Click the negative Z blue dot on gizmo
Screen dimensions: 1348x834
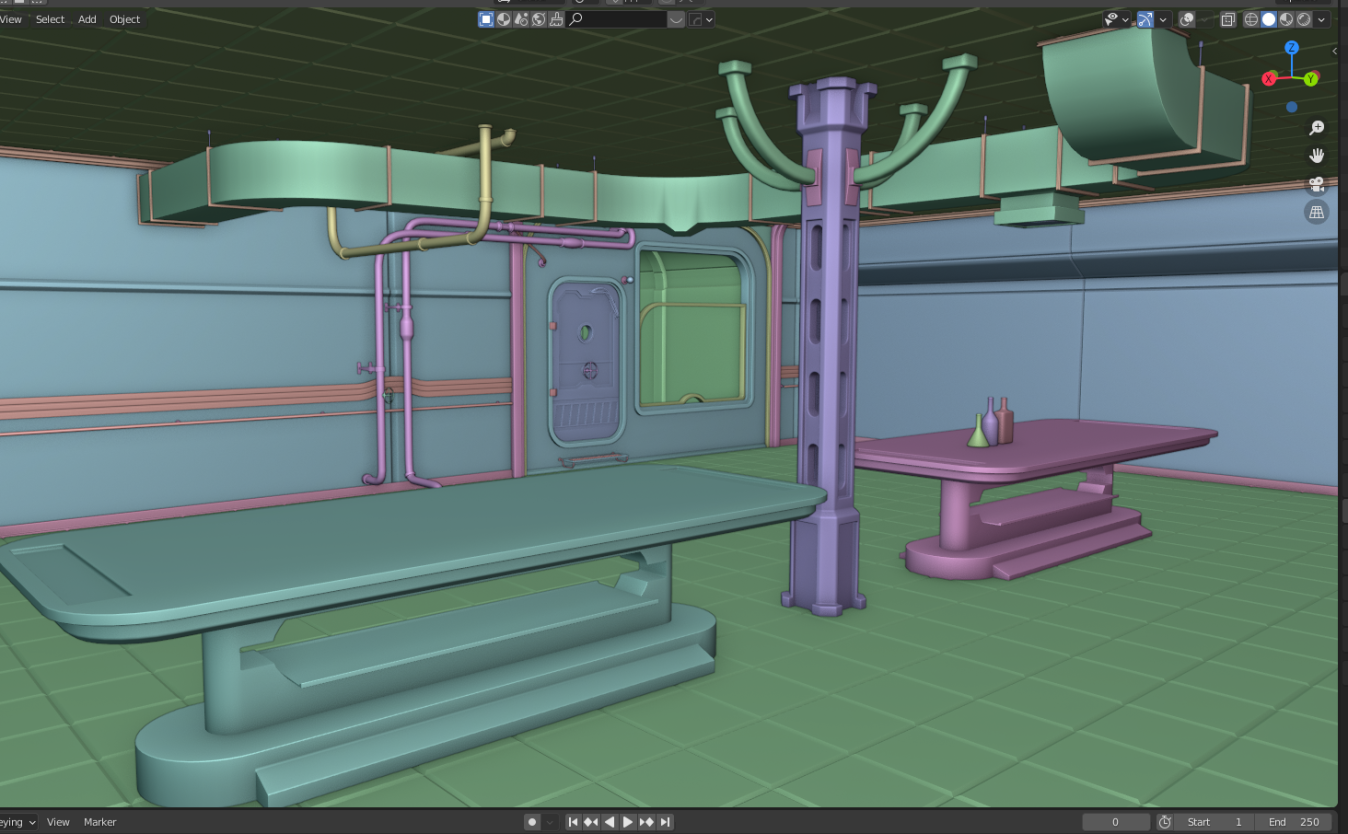1292,107
